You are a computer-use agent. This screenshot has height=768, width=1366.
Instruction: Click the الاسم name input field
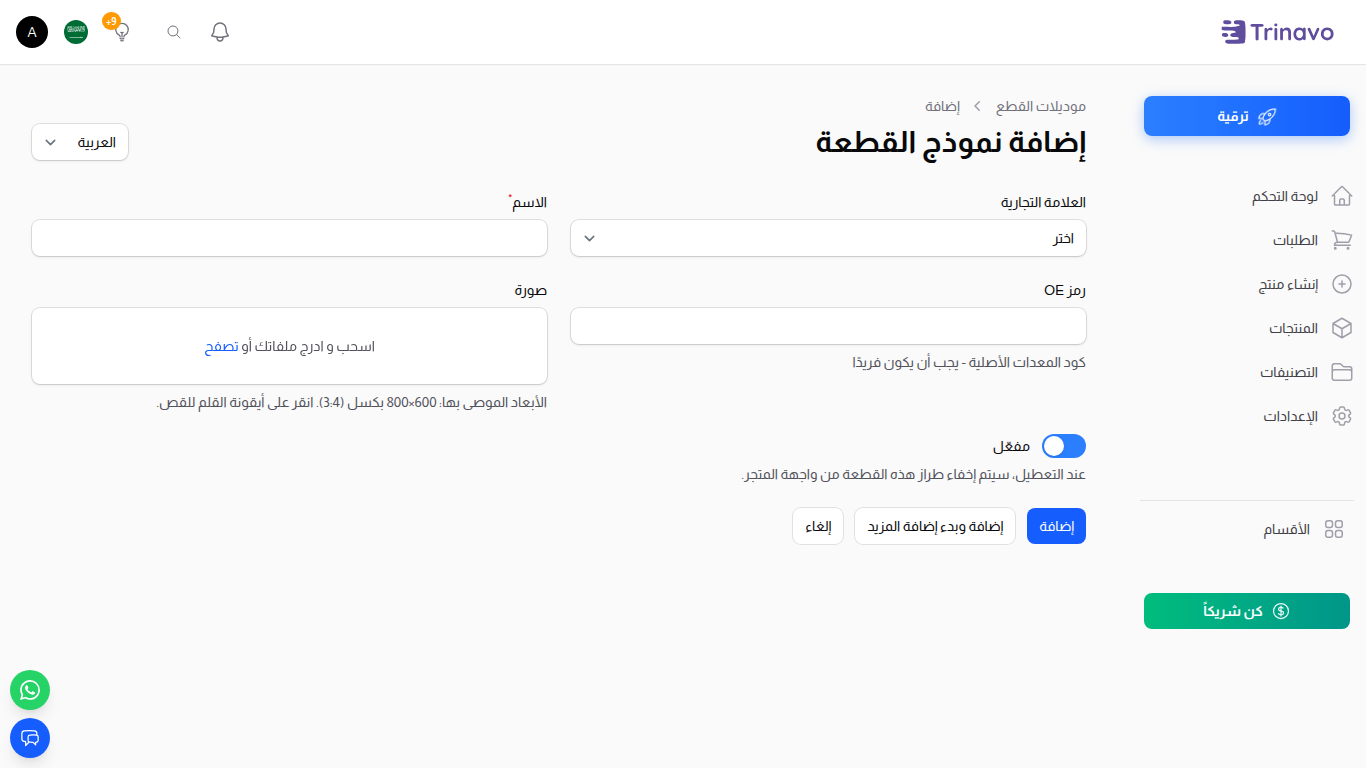(289, 238)
